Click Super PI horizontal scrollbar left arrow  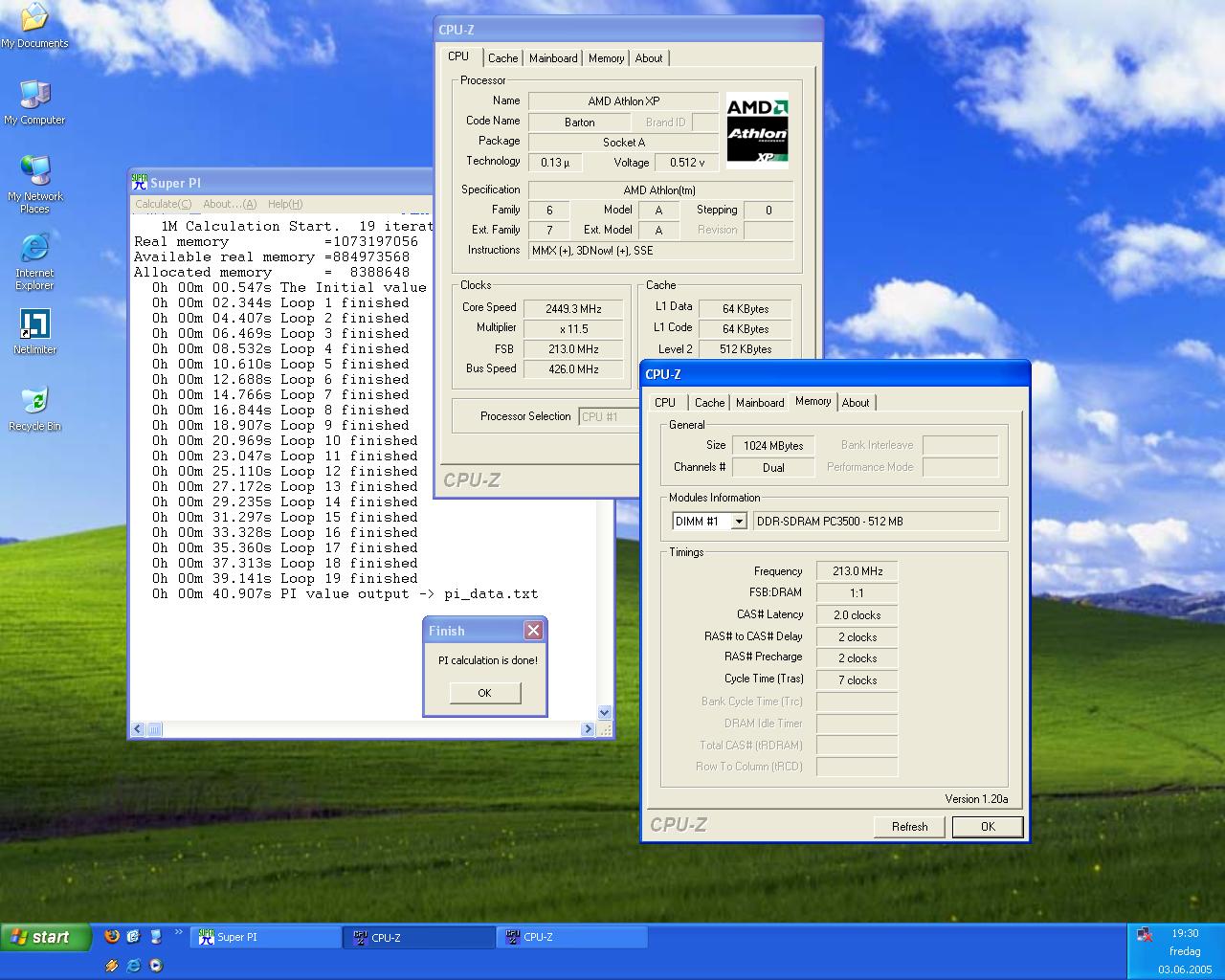(x=138, y=729)
